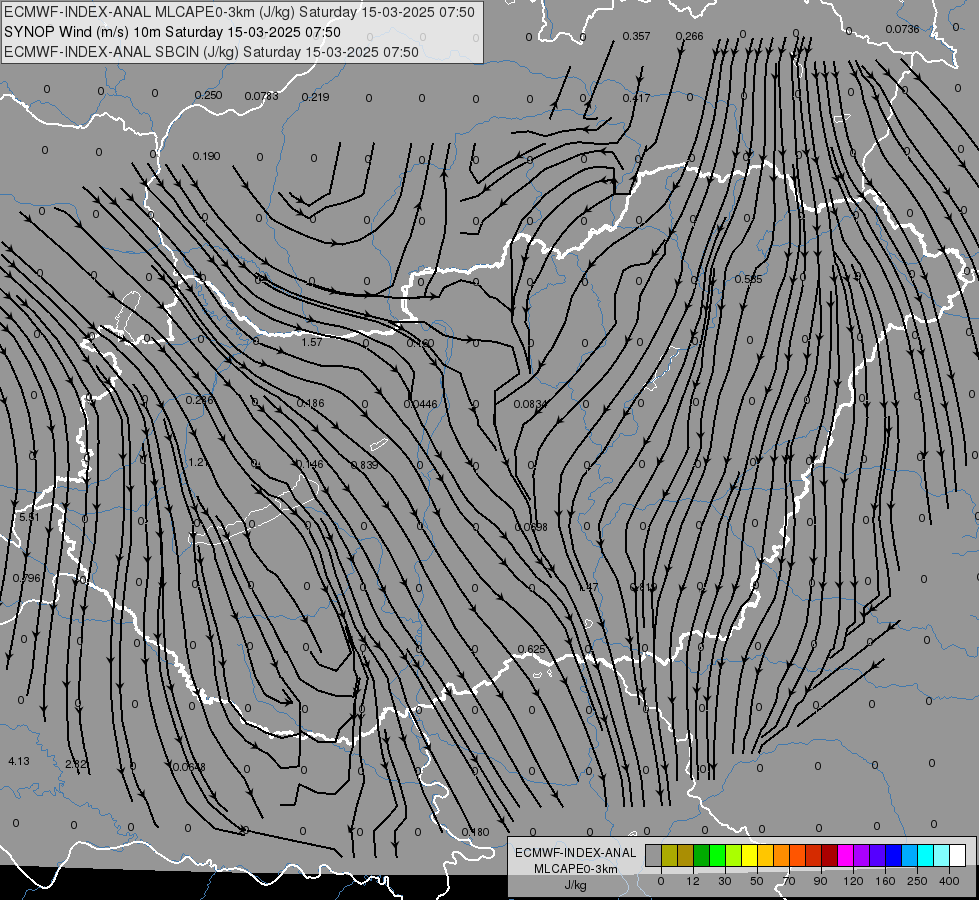Click the '30' legend scale label
Viewport: 979px width, 900px height.
point(725,881)
